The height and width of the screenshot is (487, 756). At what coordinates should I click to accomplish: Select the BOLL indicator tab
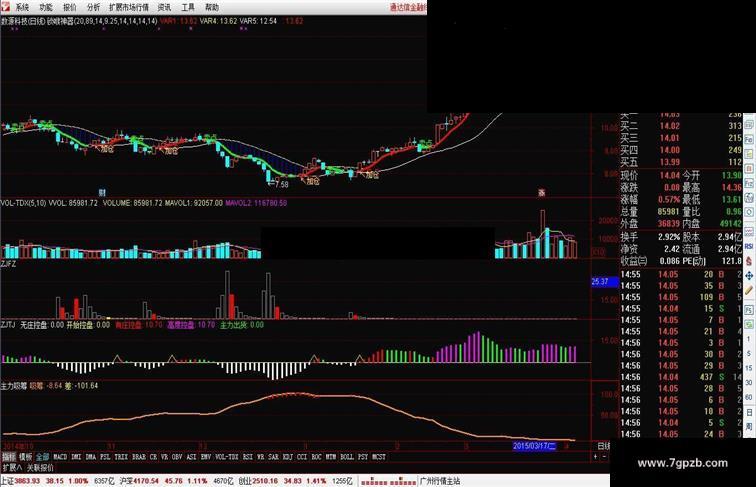pos(347,456)
